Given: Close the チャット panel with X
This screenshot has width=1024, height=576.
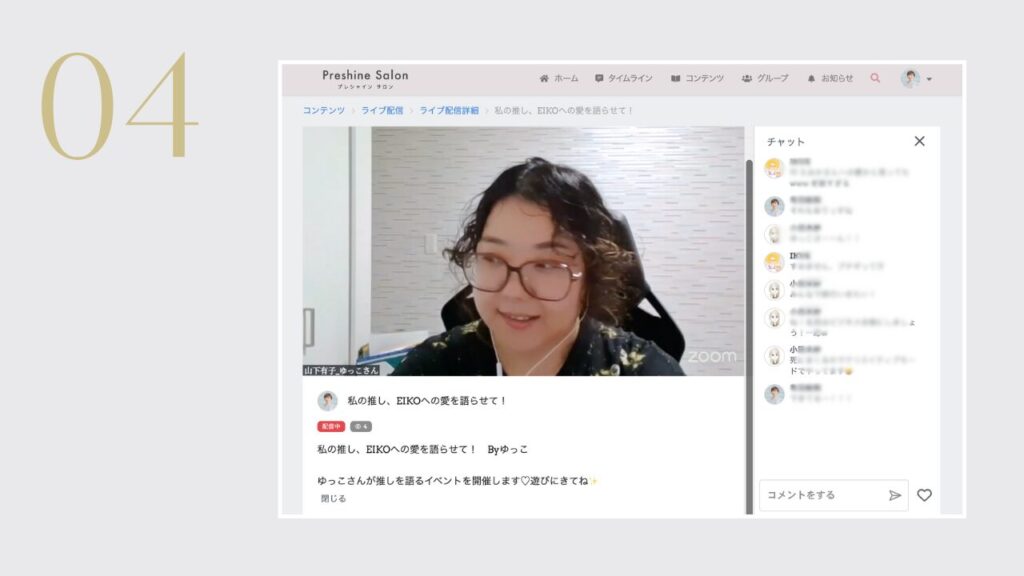Looking at the screenshot, I should click(919, 141).
